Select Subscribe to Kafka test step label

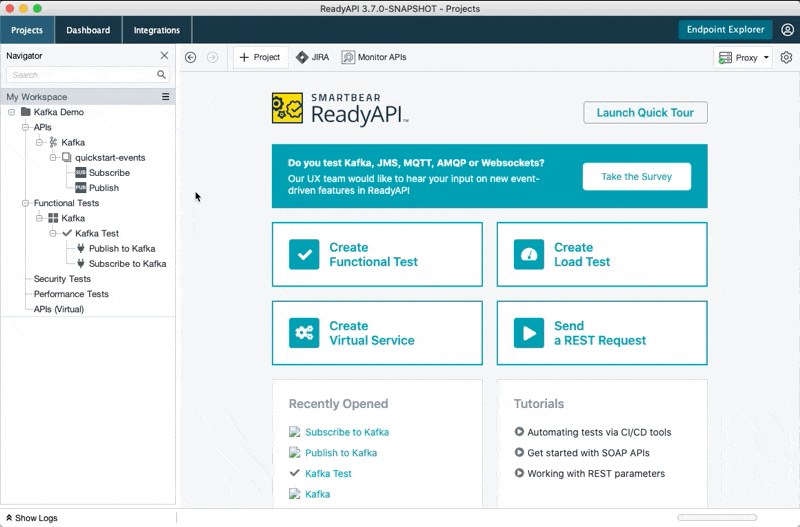click(x=128, y=264)
